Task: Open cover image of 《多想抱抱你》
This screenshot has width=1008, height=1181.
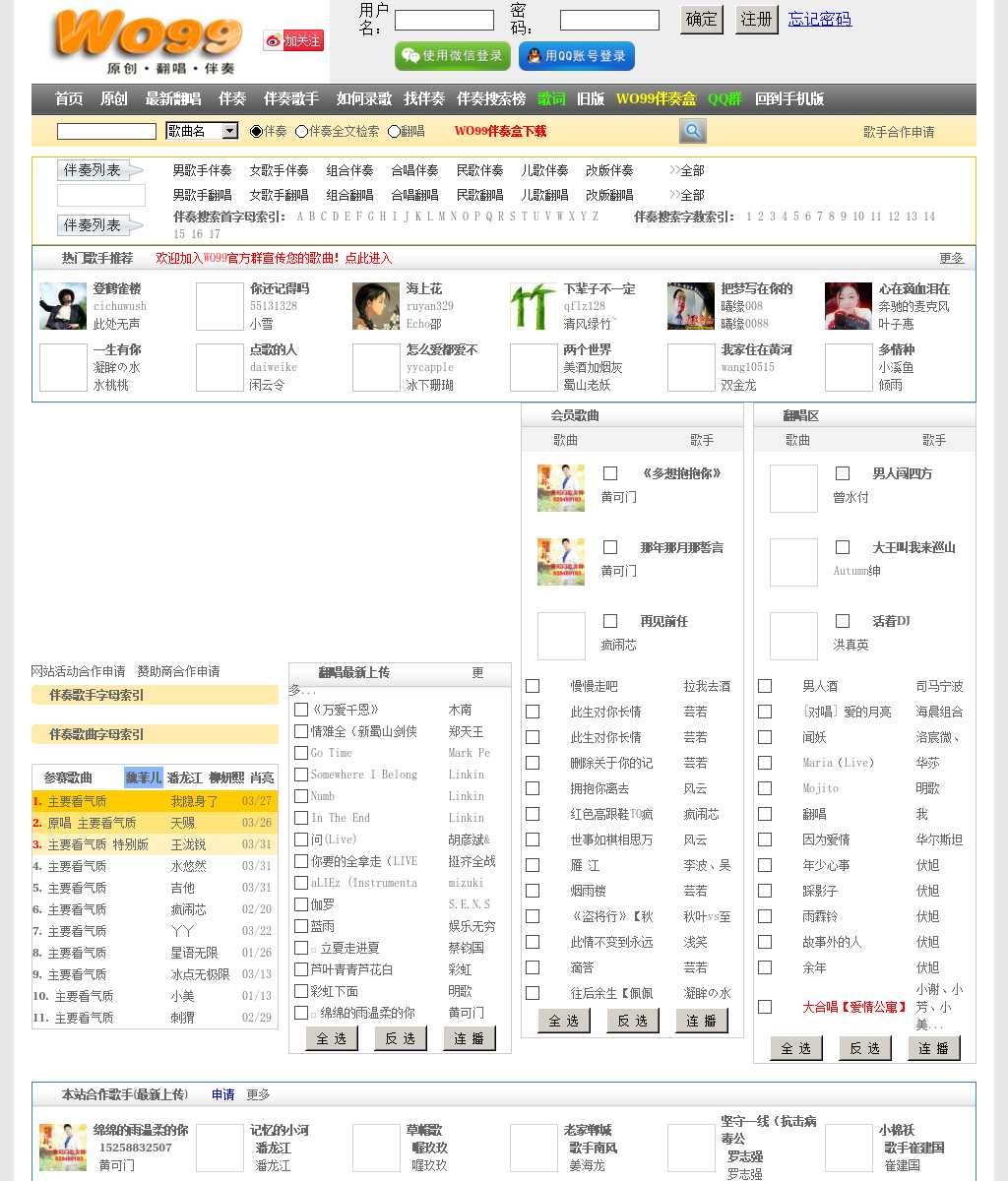Action: [x=561, y=488]
